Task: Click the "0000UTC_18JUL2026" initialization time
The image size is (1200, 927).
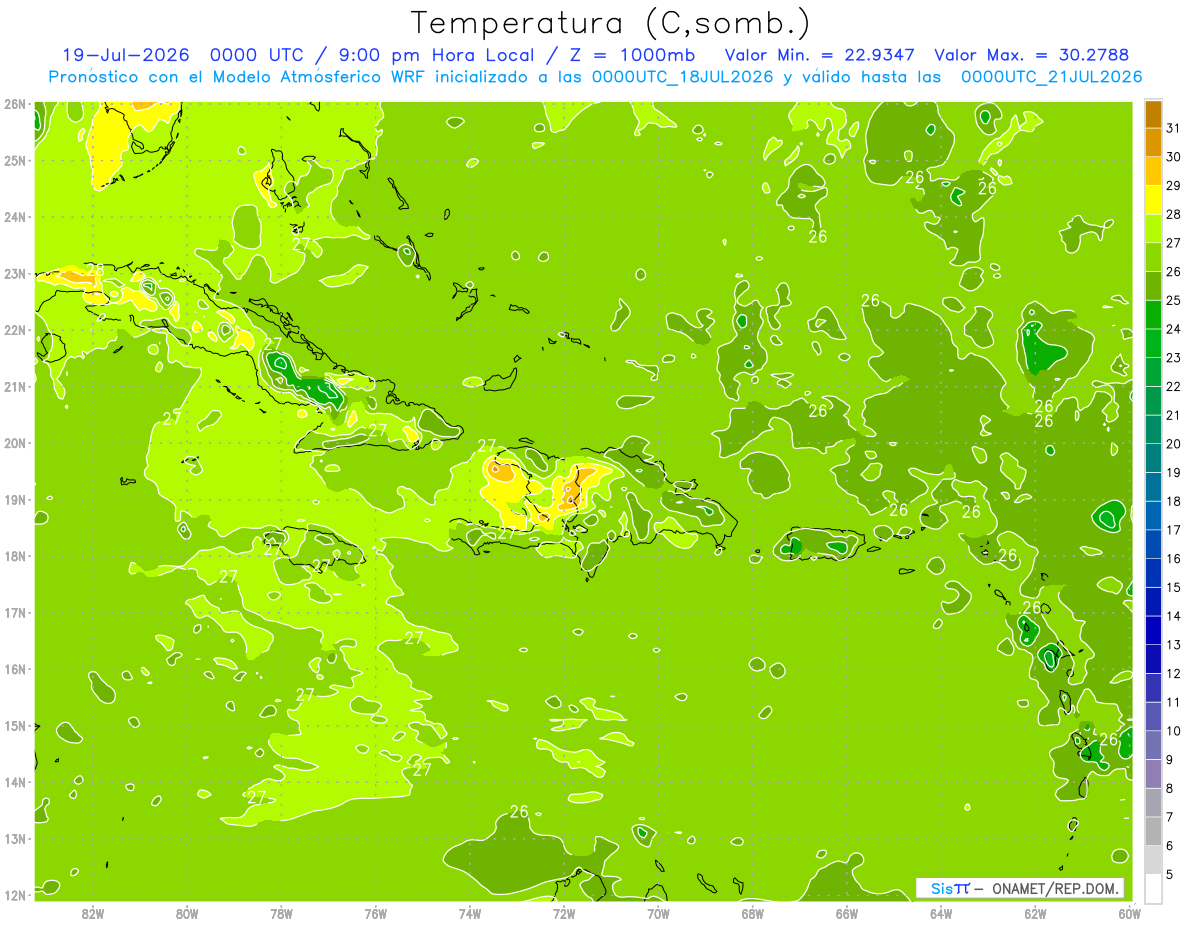Action: click(x=682, y=76)
